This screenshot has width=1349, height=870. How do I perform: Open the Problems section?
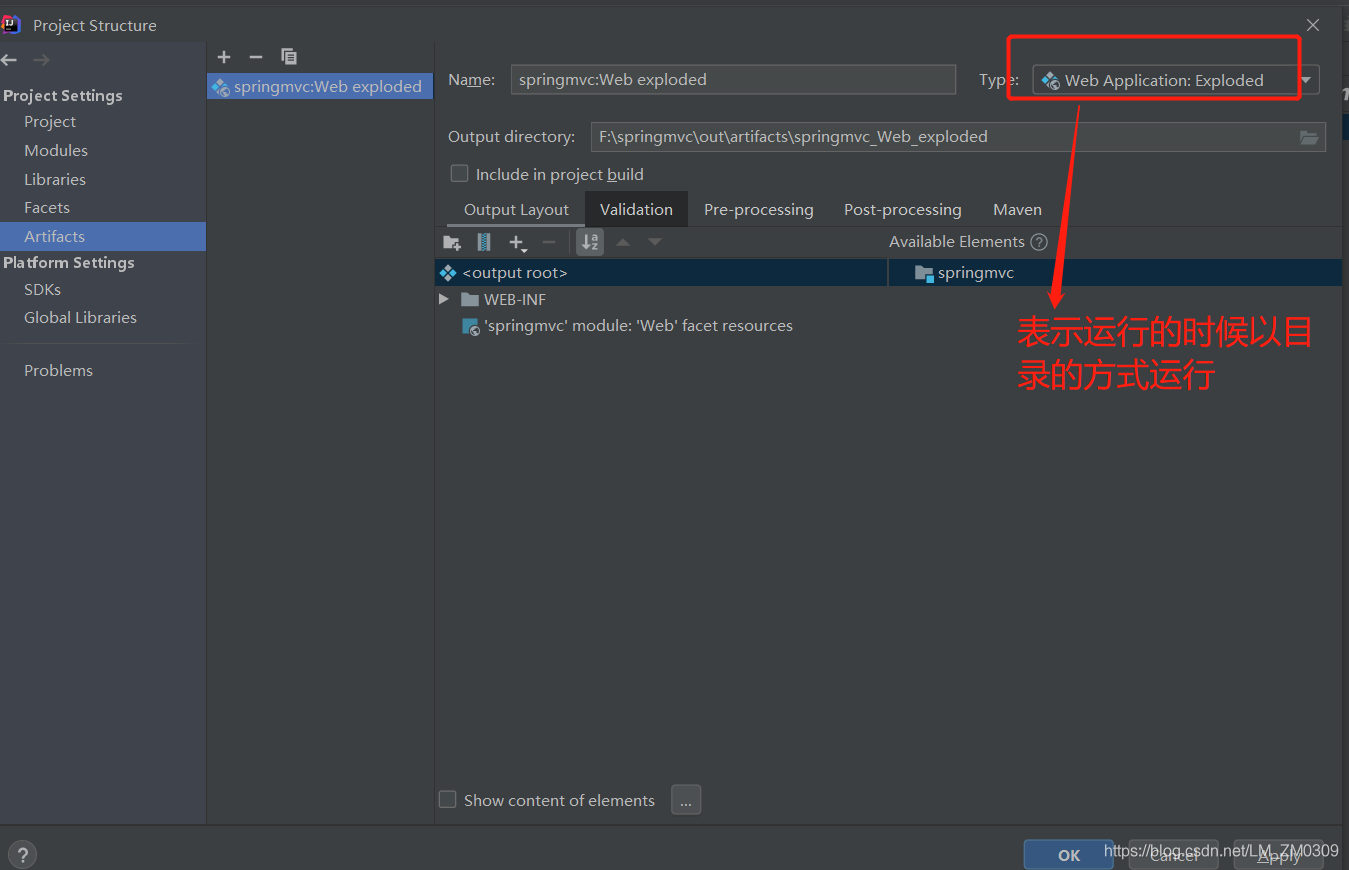coord(58,370)
